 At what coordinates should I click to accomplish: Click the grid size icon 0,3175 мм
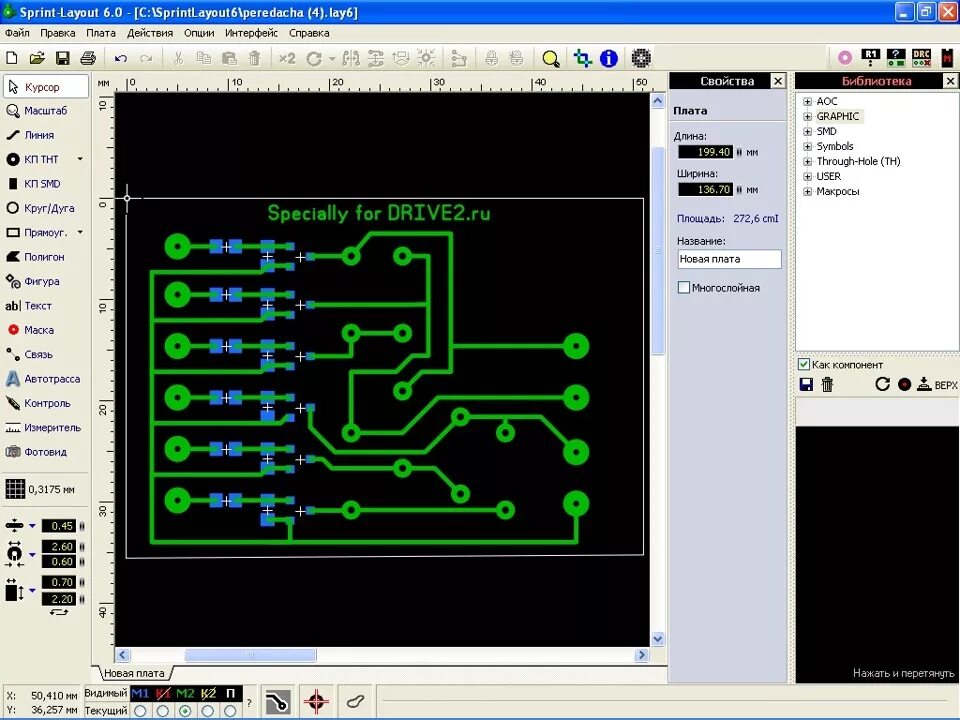(x=15, y=489)
